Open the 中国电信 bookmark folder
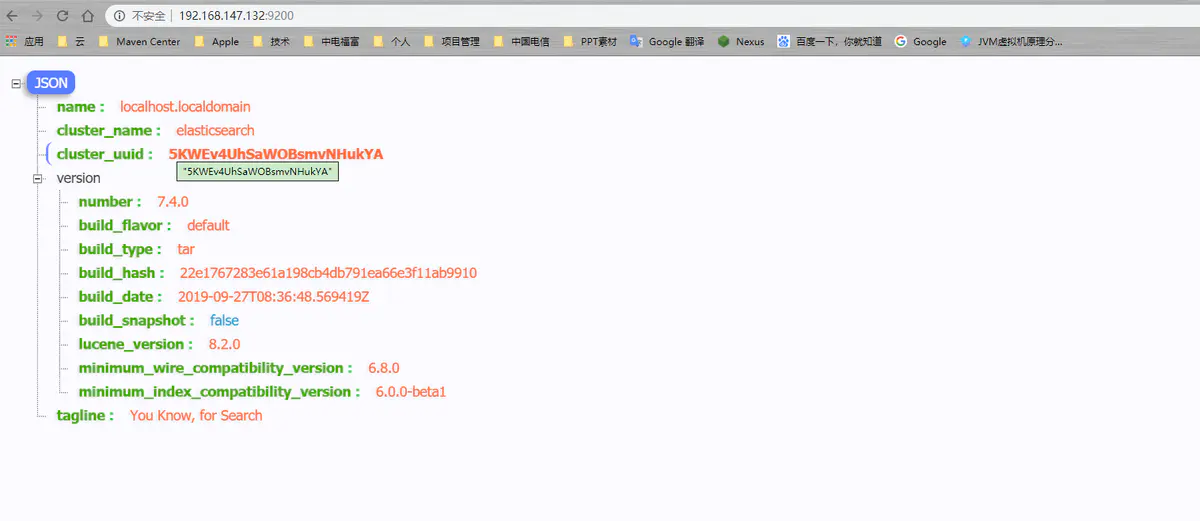Image resolution: width=1200 pixels, height=521 pixels. coord(521,41)
